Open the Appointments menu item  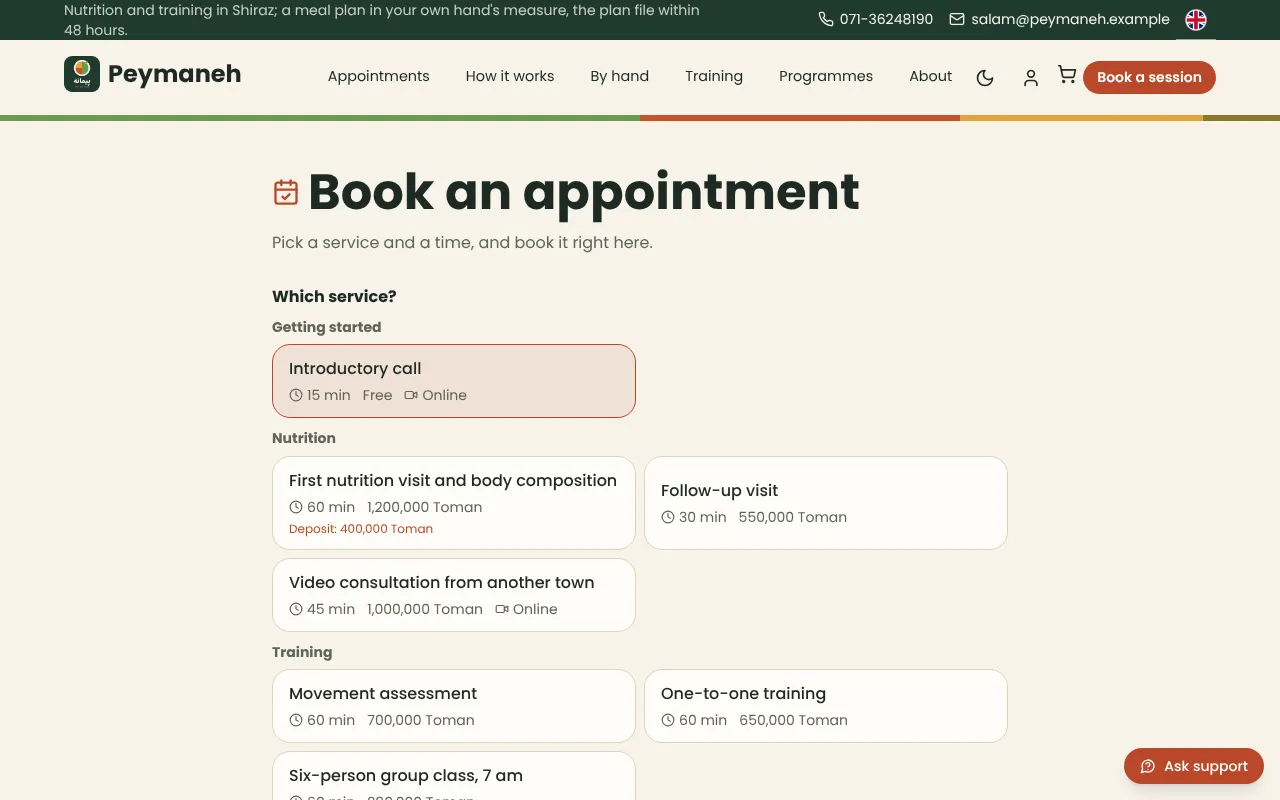(378, 76)
